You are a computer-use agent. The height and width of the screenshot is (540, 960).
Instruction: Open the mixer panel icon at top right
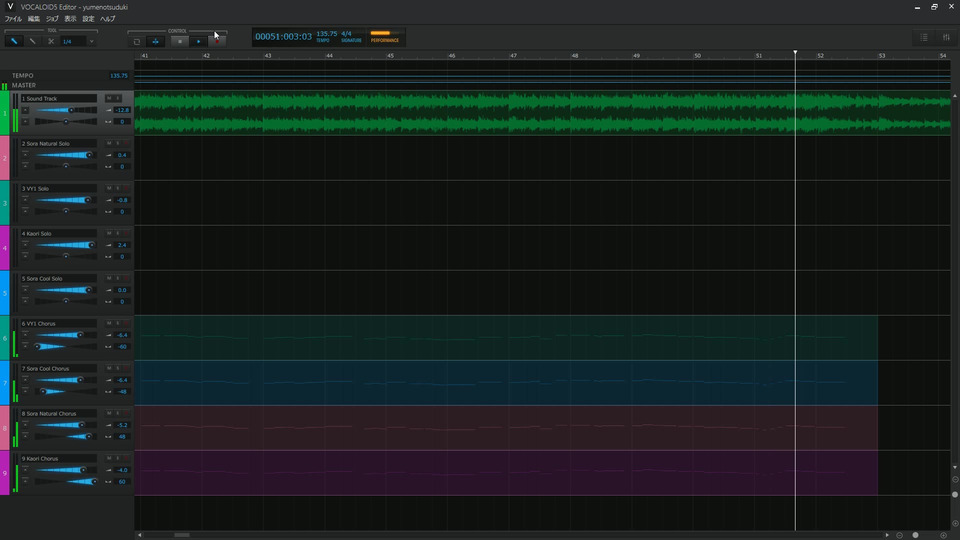coord(945,38)
